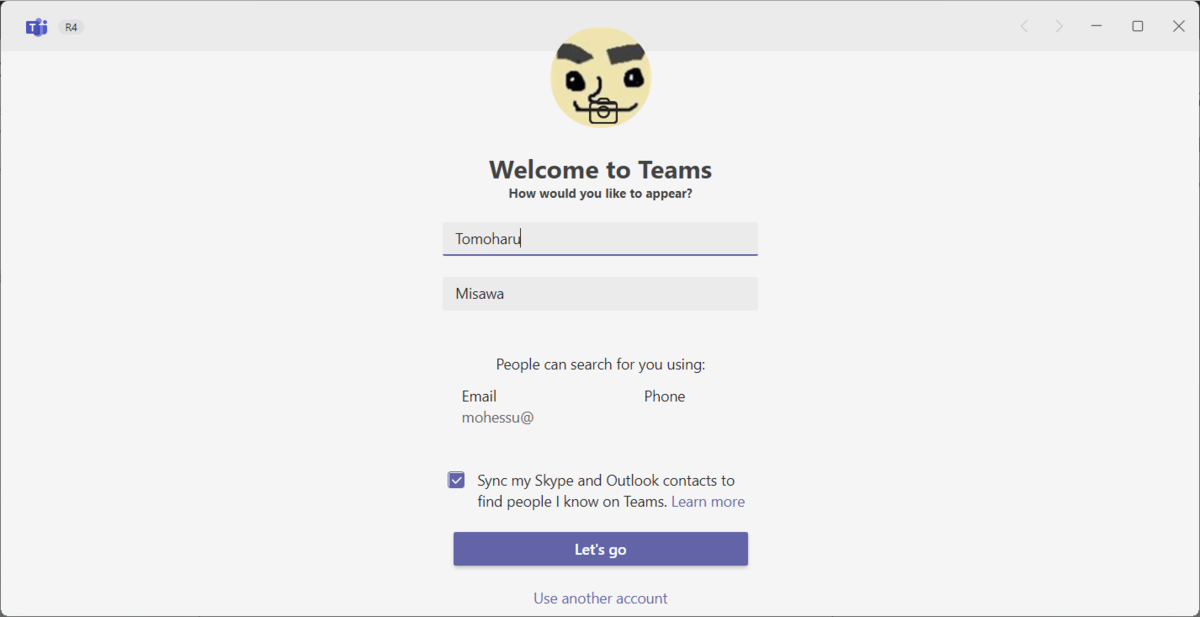Go back using the left arrow
Image resolution: width=1200 pixels, height=617 pixels.
(x=1024, y=26)
